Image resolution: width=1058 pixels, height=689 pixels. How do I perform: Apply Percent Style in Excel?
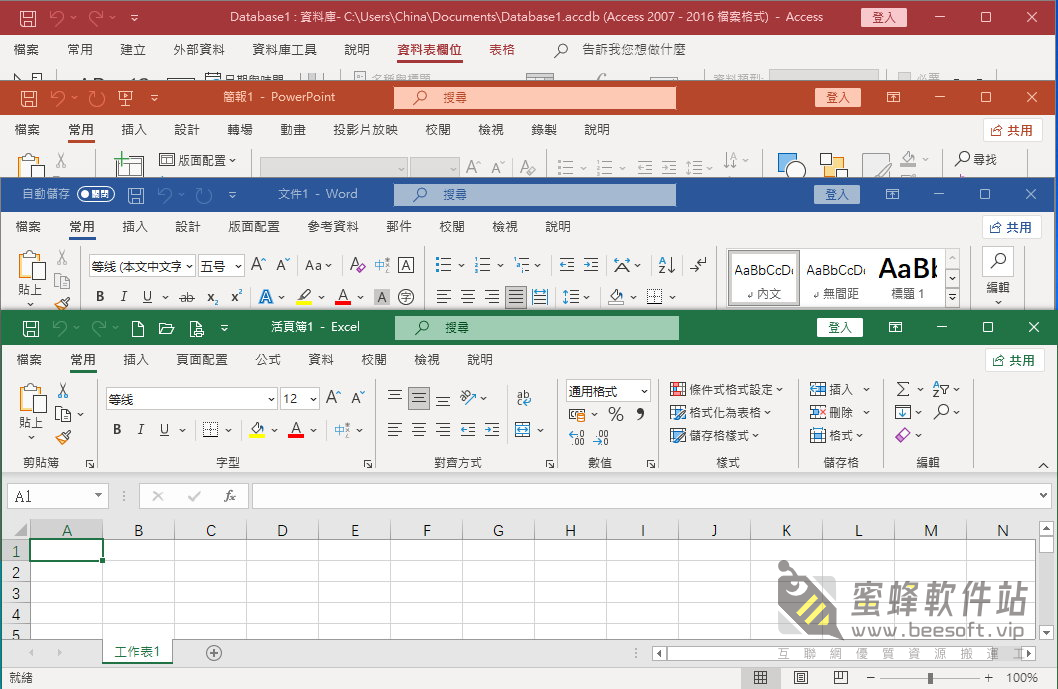coord(615,414)
